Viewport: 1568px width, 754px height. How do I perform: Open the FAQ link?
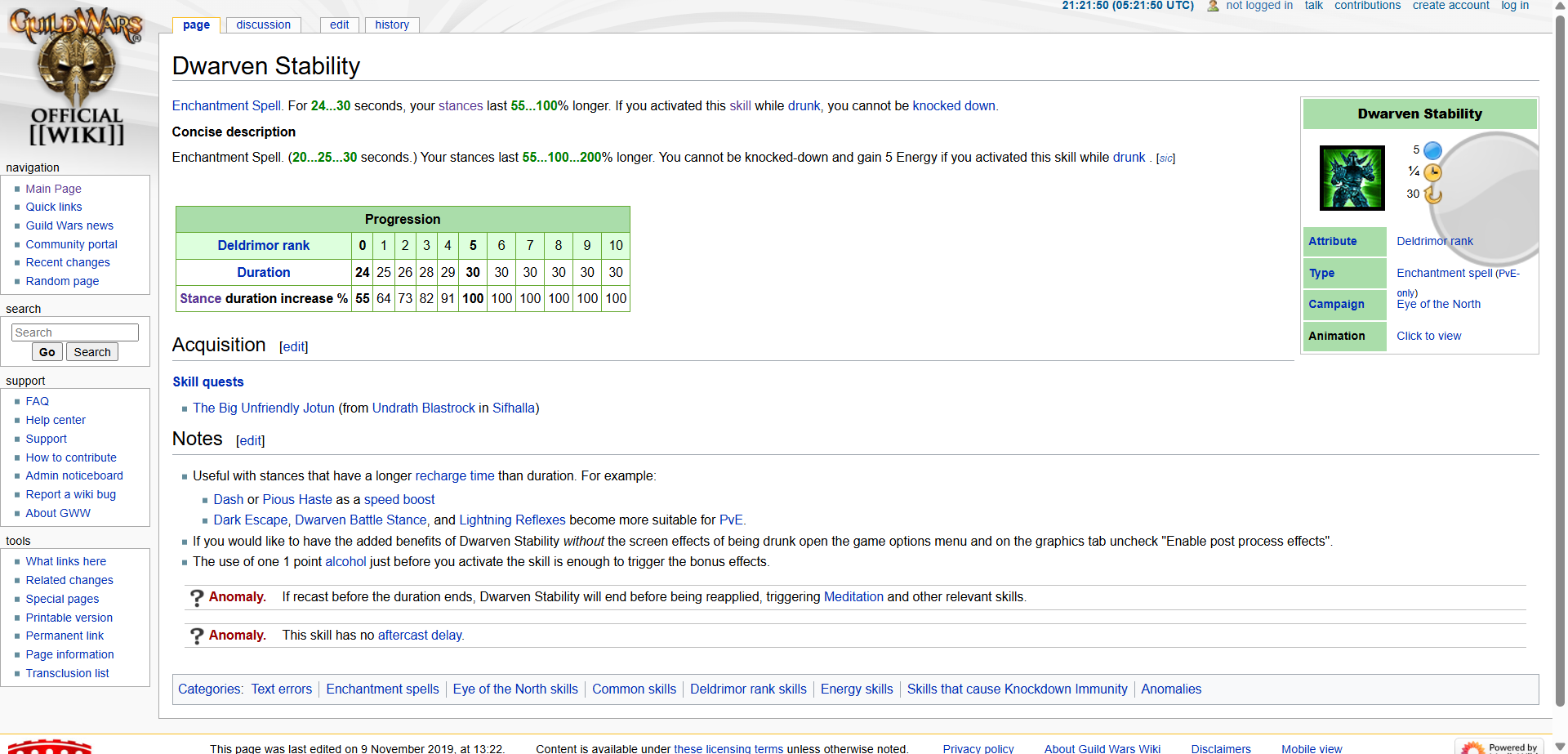(38, 401)
